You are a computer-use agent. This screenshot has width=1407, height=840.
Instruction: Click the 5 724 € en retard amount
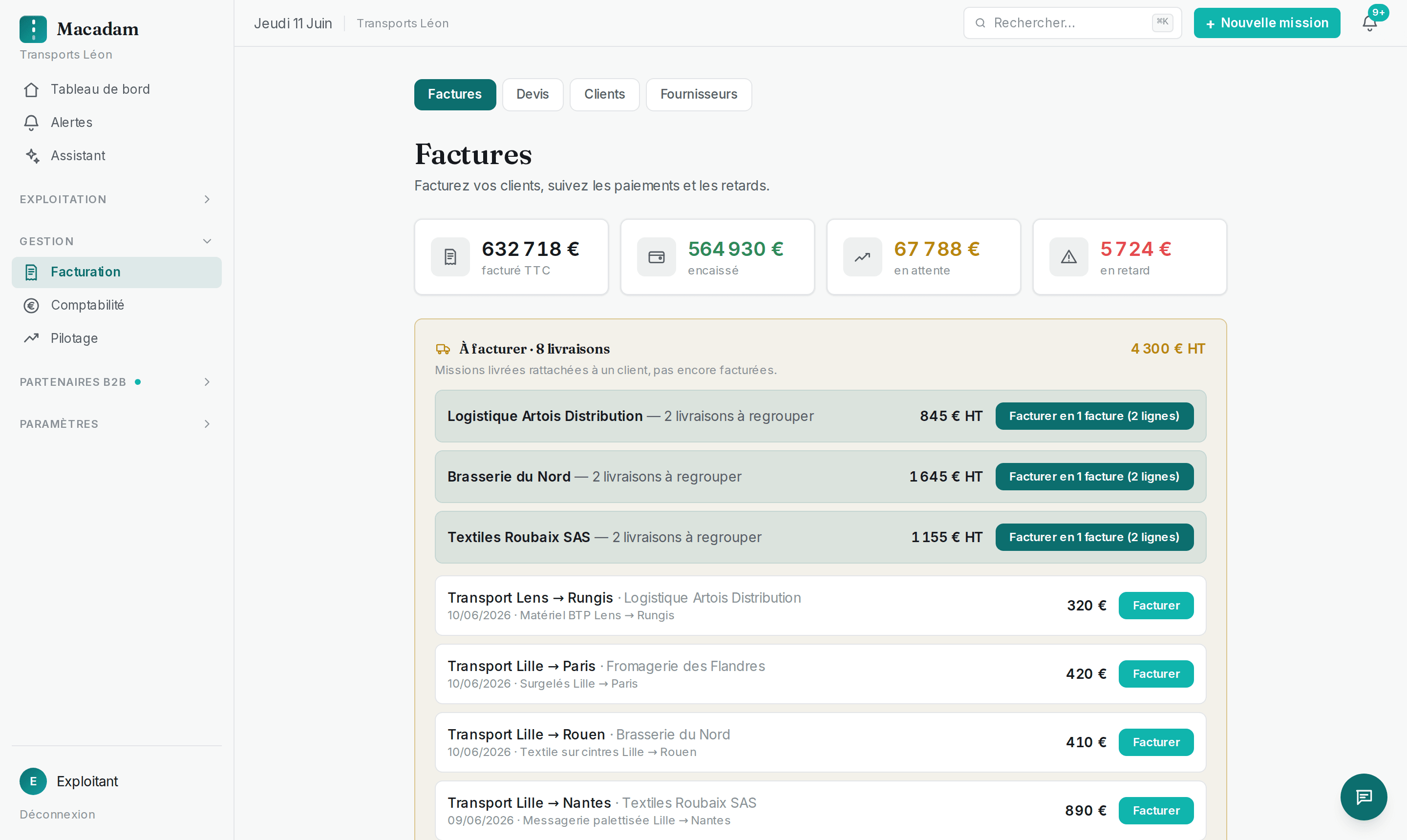pyautogui.click(x=1135, y=249)
